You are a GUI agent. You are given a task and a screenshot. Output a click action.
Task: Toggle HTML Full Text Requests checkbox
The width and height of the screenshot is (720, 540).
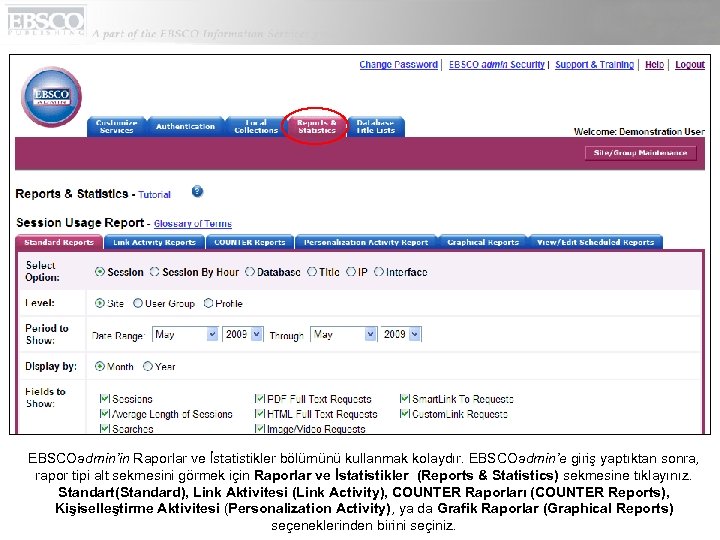(x=260, y=413)
